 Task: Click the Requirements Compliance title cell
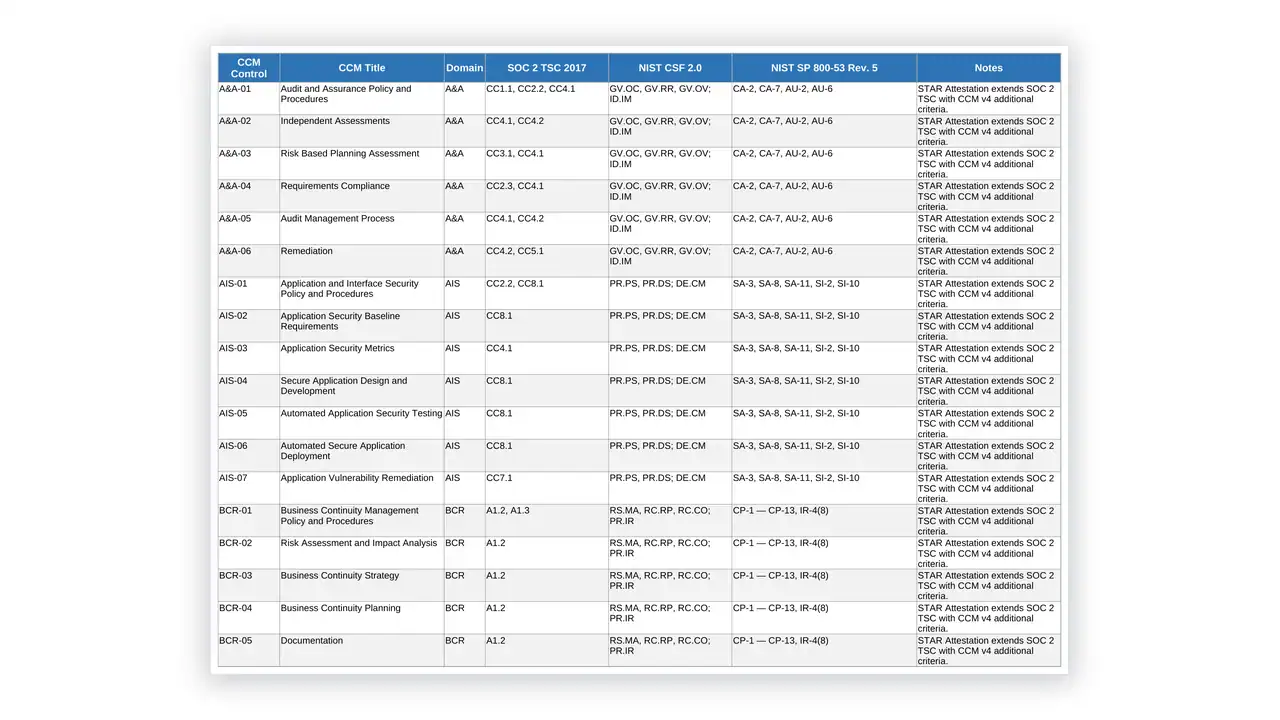click(362, 196)
